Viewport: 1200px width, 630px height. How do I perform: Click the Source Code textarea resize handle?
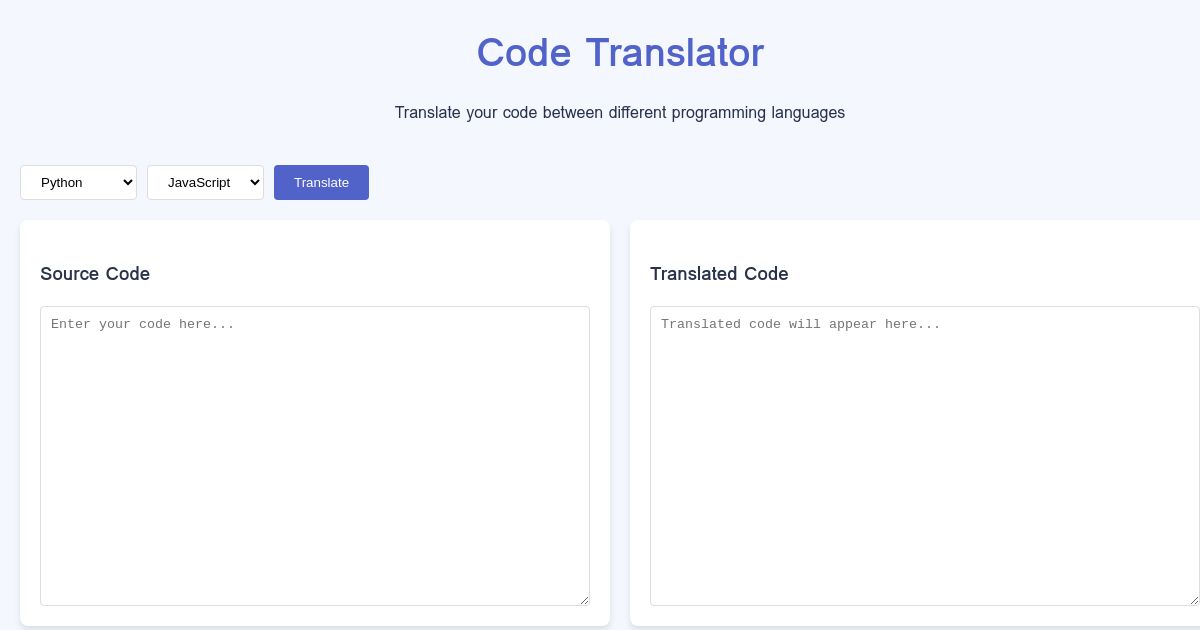(x=584, y=599)
